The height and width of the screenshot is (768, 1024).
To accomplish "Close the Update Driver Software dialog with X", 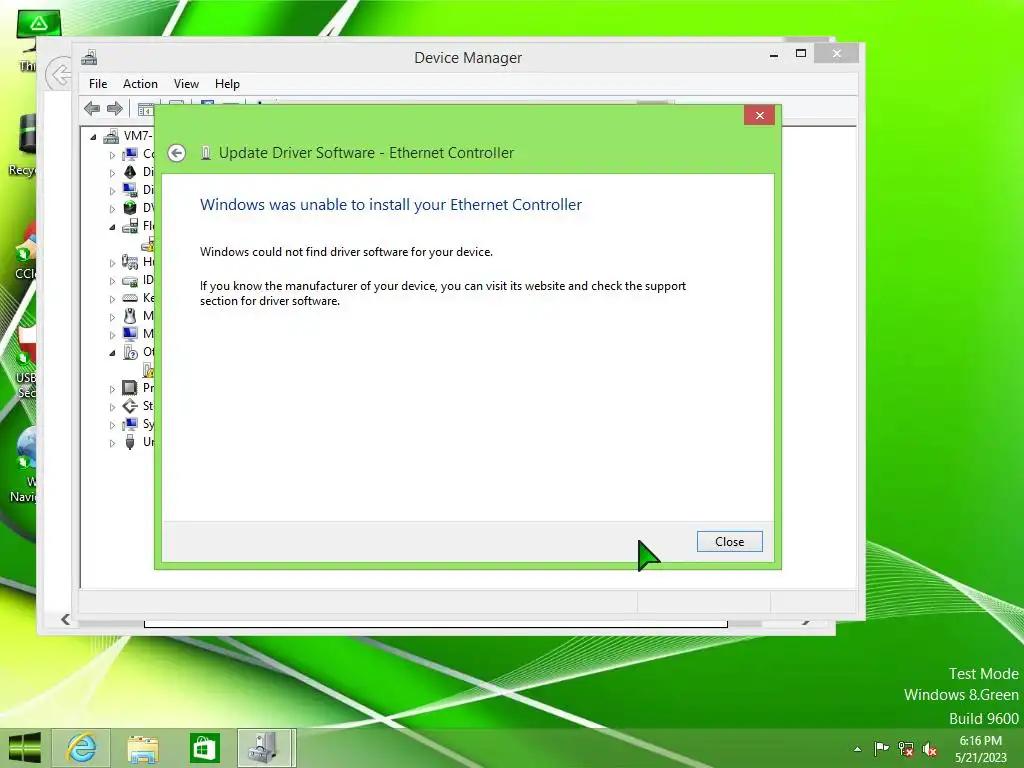I will 760,116.
